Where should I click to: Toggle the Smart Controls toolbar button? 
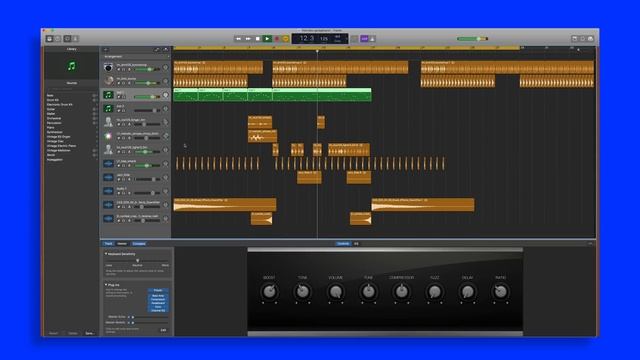click(67, 39)
